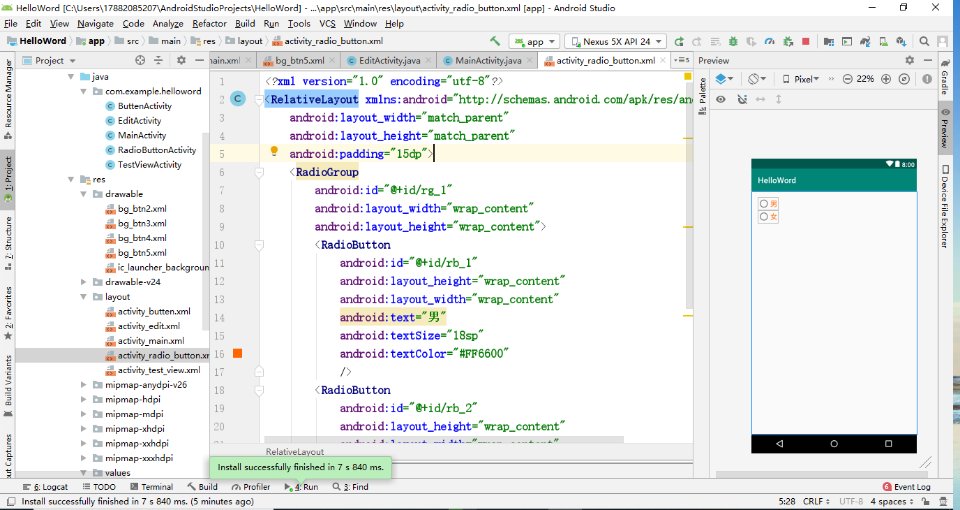The image size is (960, 510).
Task: Click the red Stop button in toolbar
Action: tap(806, 42)
